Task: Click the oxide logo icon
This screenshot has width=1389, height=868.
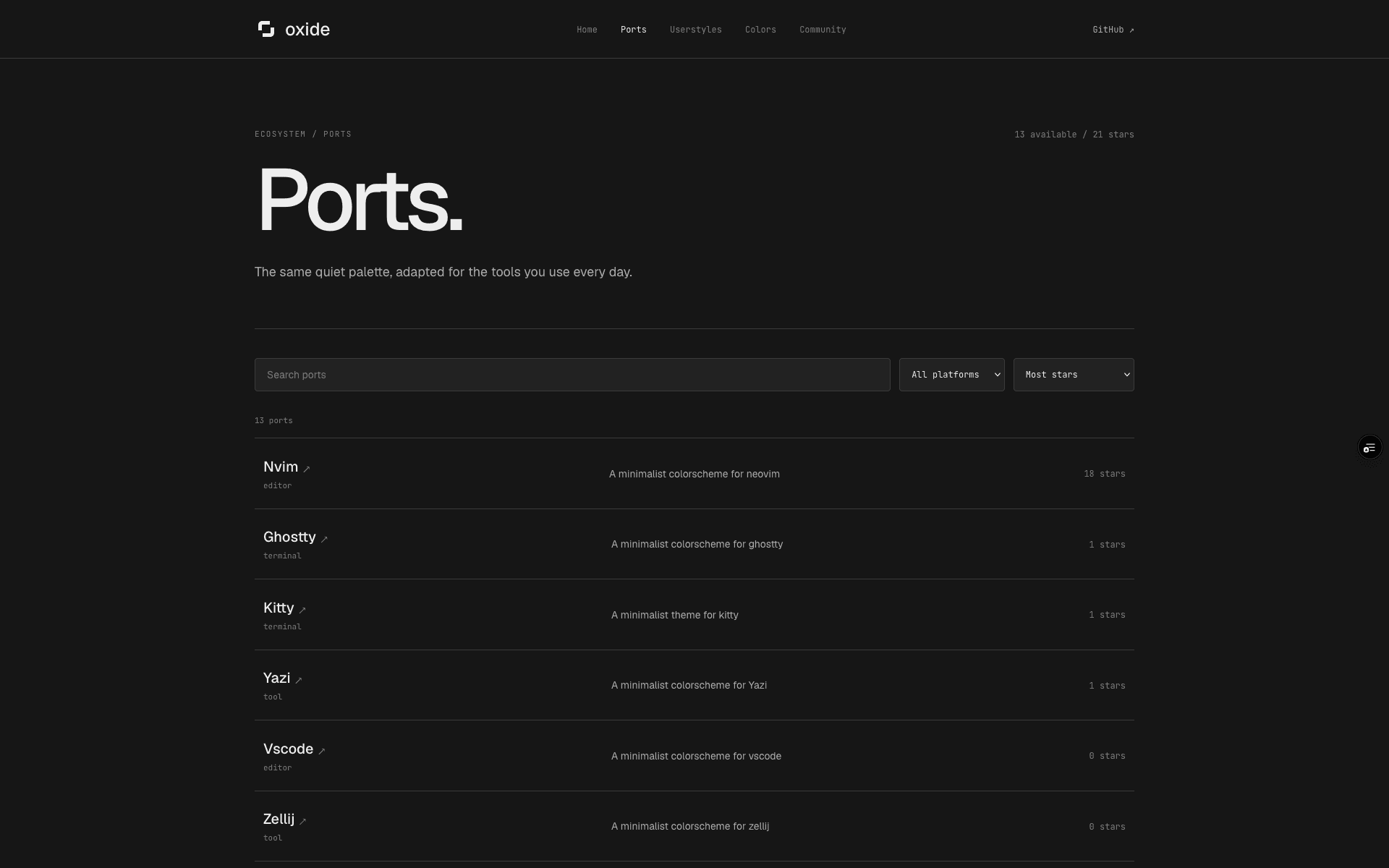Action: click(x=266, y=29)
